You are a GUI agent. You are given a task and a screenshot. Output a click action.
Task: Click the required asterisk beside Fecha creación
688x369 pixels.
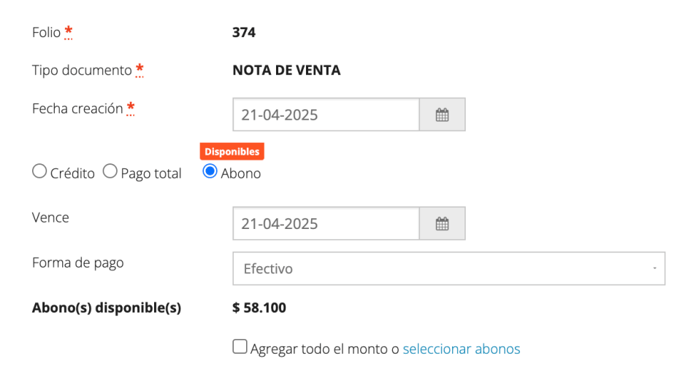[131, 108]
